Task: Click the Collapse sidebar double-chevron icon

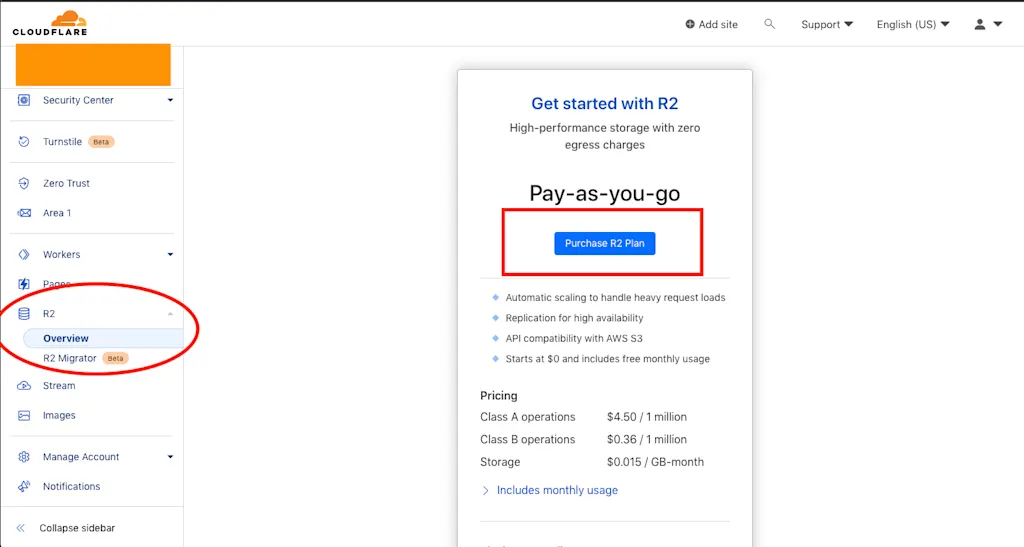Action: click(x=21, y=528)
